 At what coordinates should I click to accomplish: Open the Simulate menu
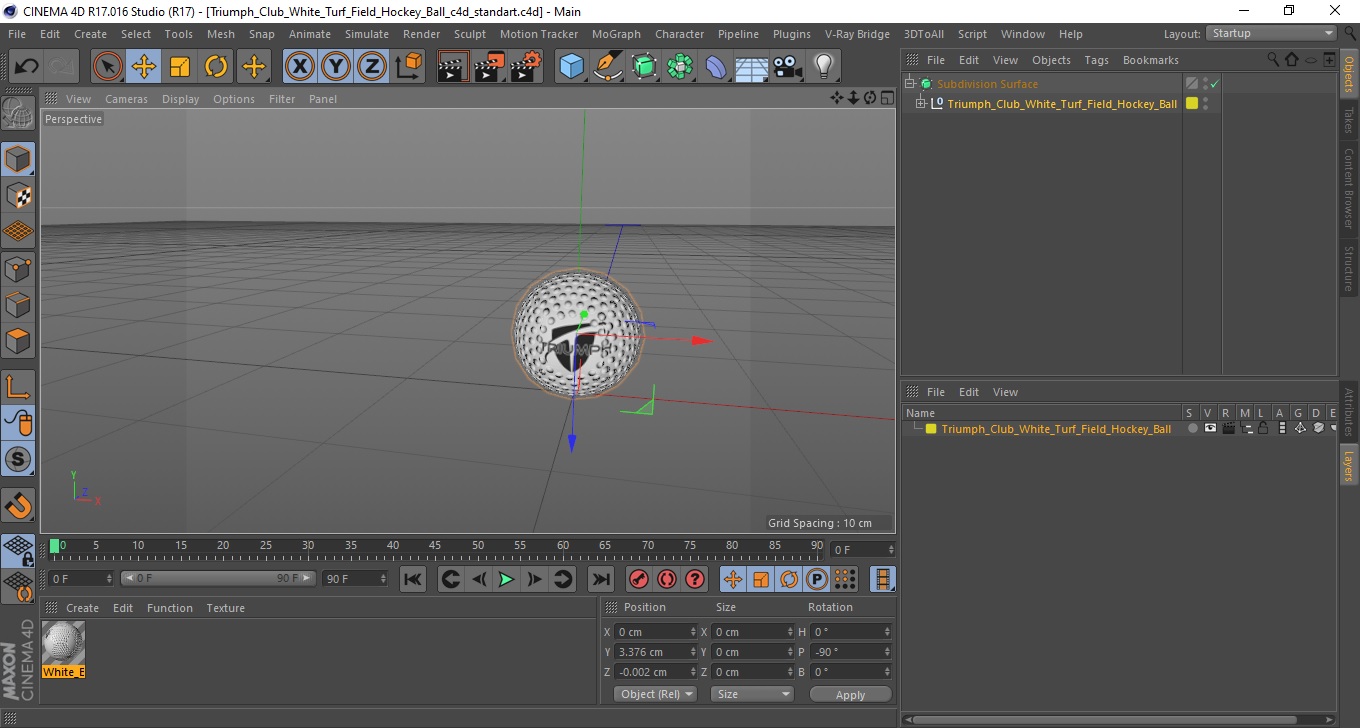[367, 34]
